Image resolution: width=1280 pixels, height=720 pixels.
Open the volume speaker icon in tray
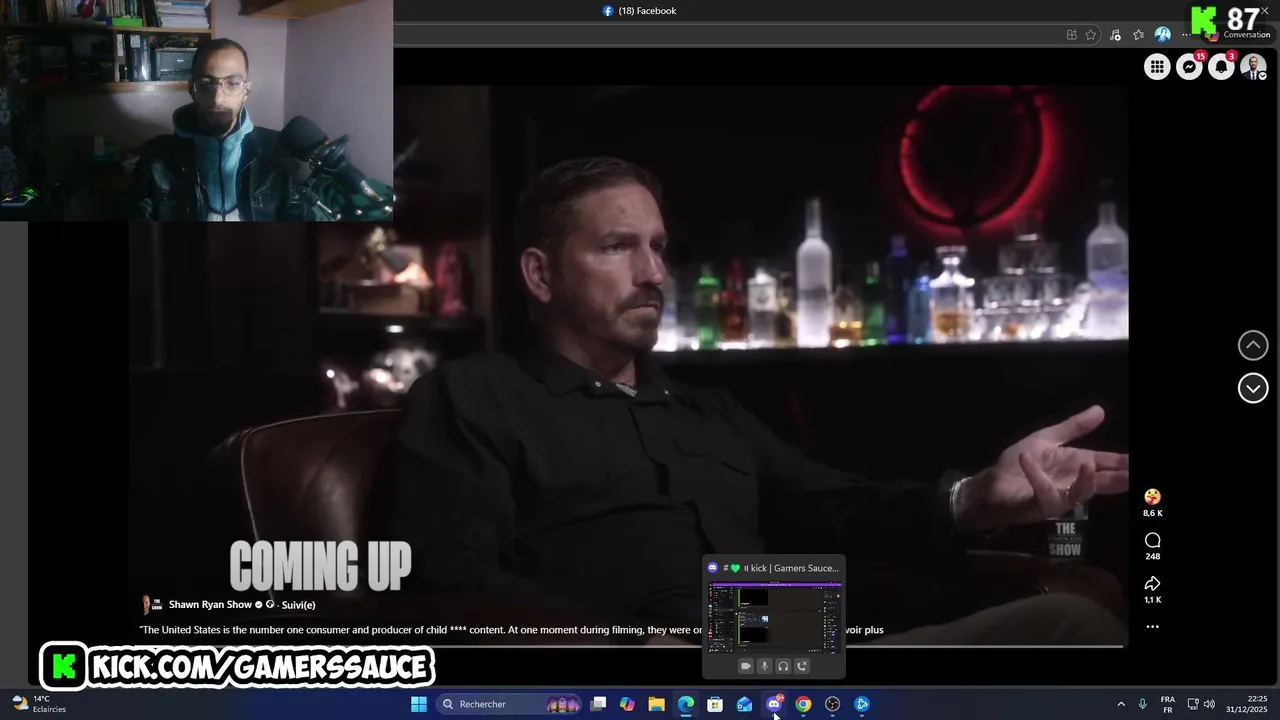click(1209, 704)
